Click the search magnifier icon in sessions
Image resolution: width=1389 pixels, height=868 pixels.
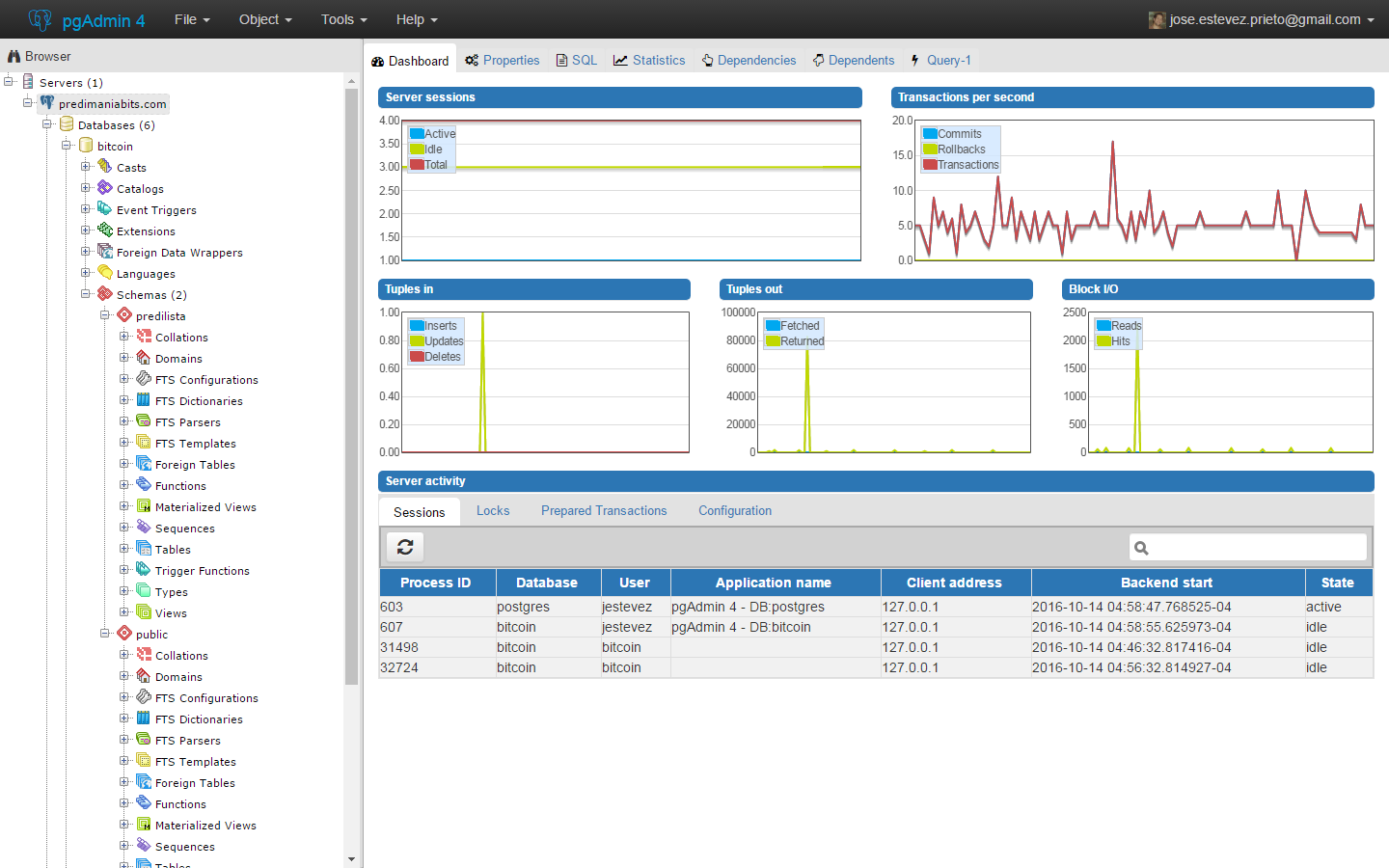pyautogui.click(x=1141, y=548)
